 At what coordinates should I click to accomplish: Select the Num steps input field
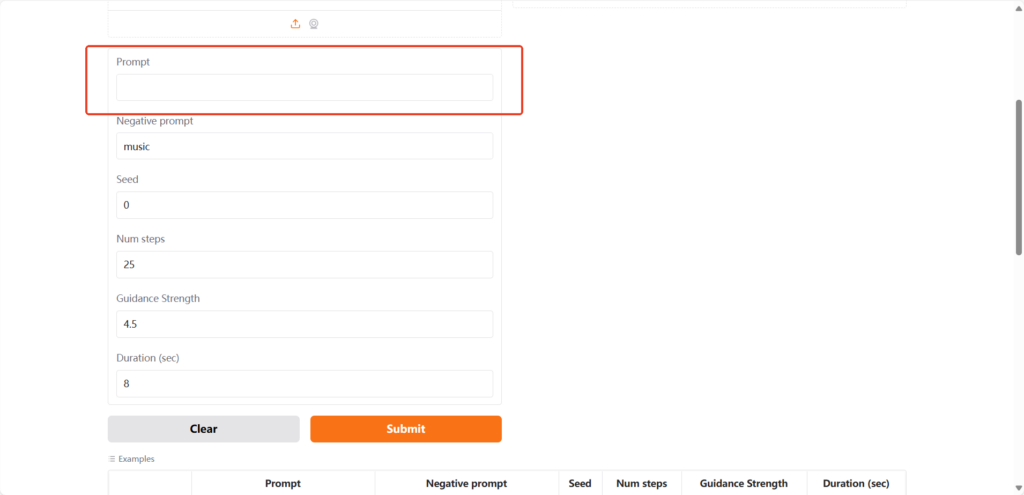[x=304, y=265]
